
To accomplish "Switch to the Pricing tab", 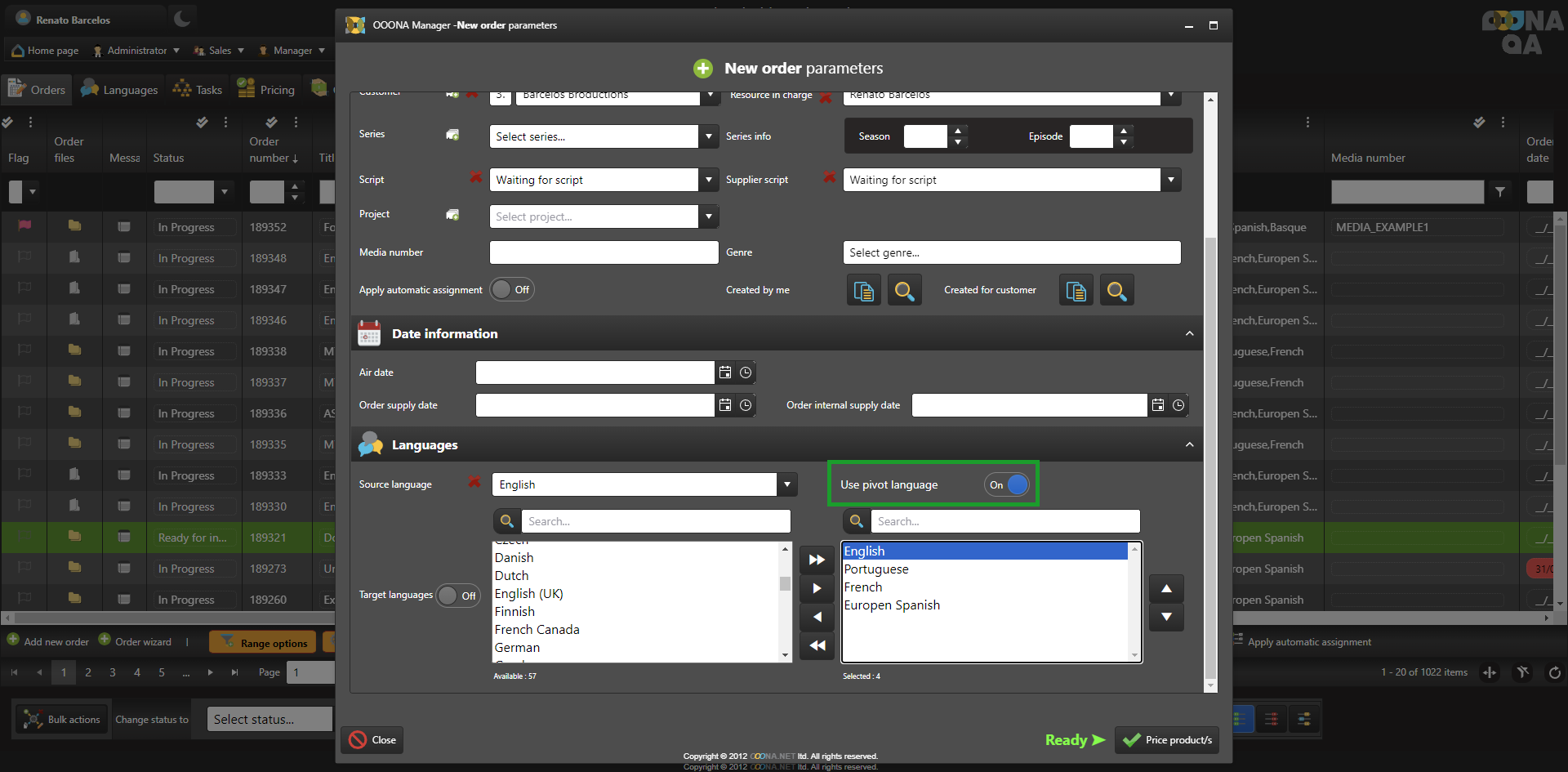I will [266, 90].
